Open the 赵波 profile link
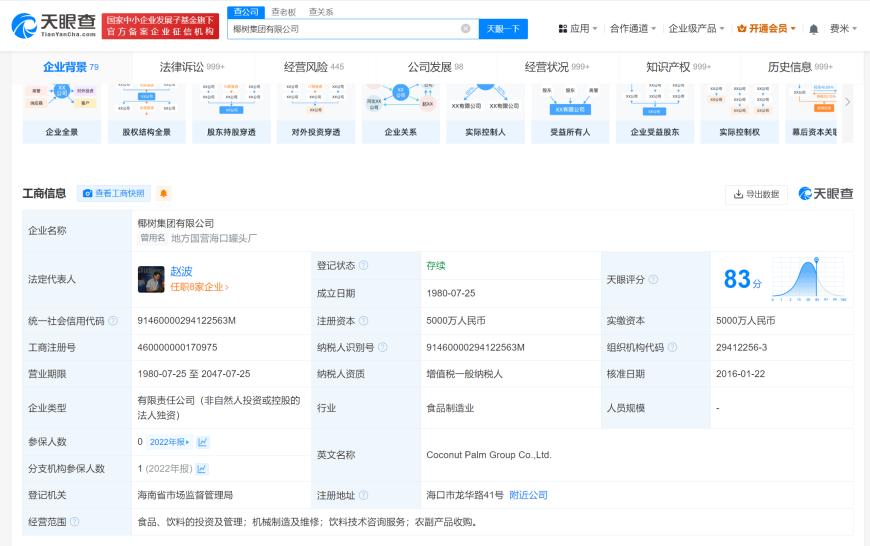The image size is (870, 546). point(181,271)
